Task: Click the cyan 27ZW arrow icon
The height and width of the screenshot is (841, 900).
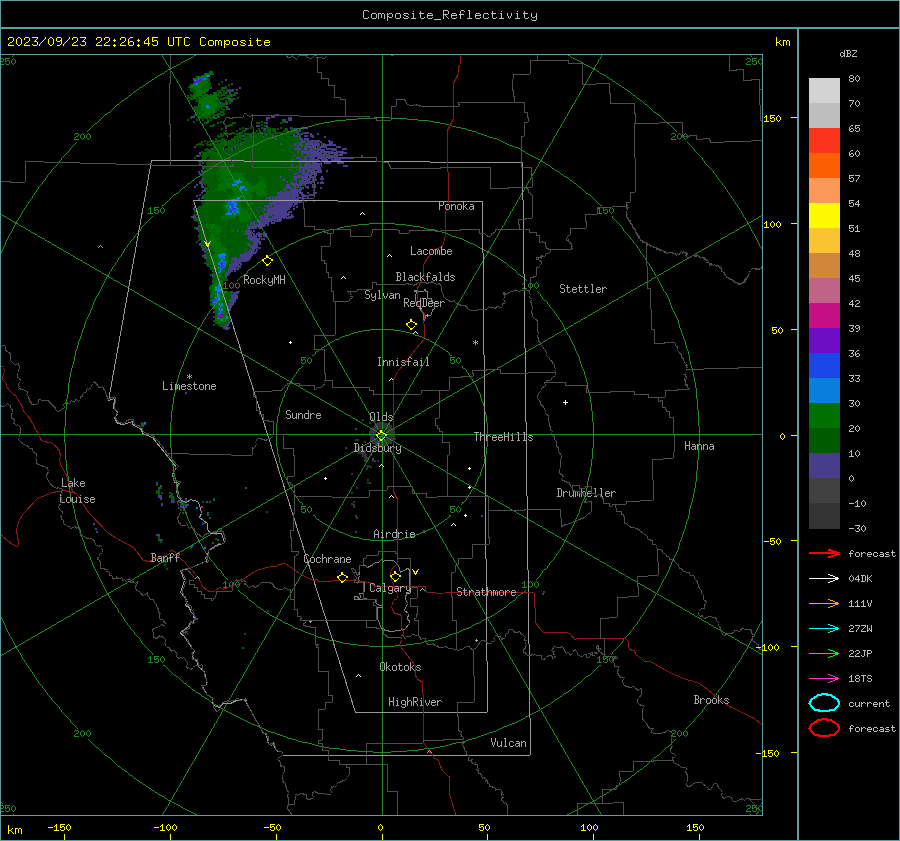Action: pos(824,629)
